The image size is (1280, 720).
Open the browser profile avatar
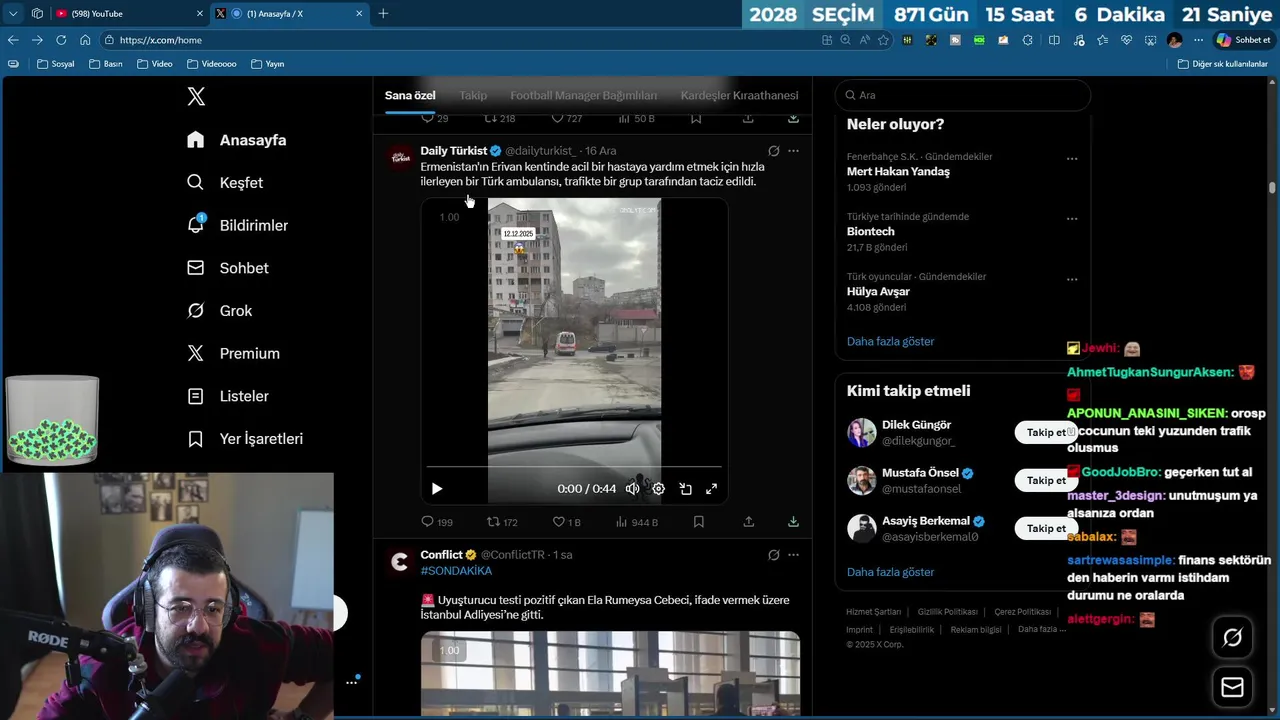coord(1175,40)
